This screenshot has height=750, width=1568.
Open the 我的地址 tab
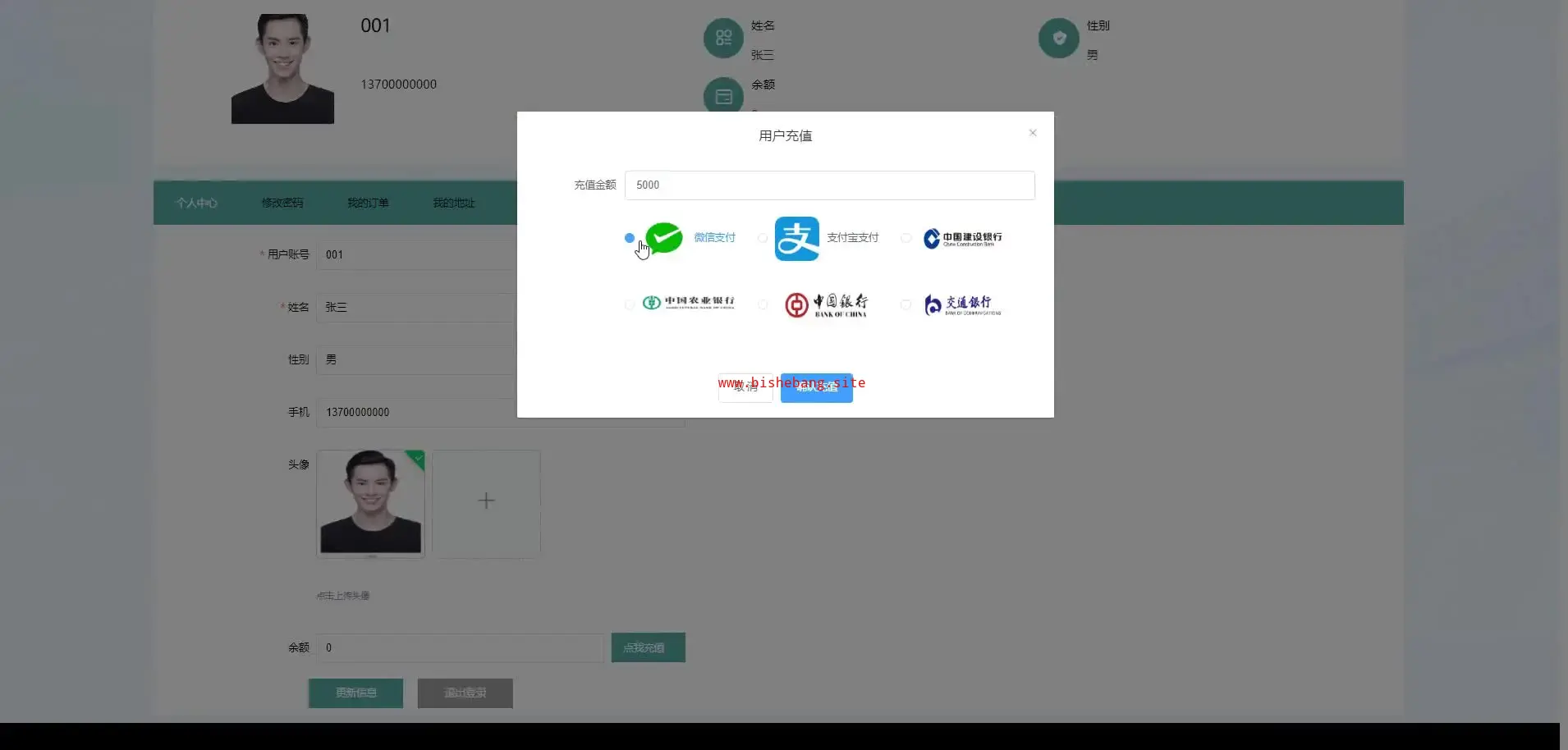point(454,203)
